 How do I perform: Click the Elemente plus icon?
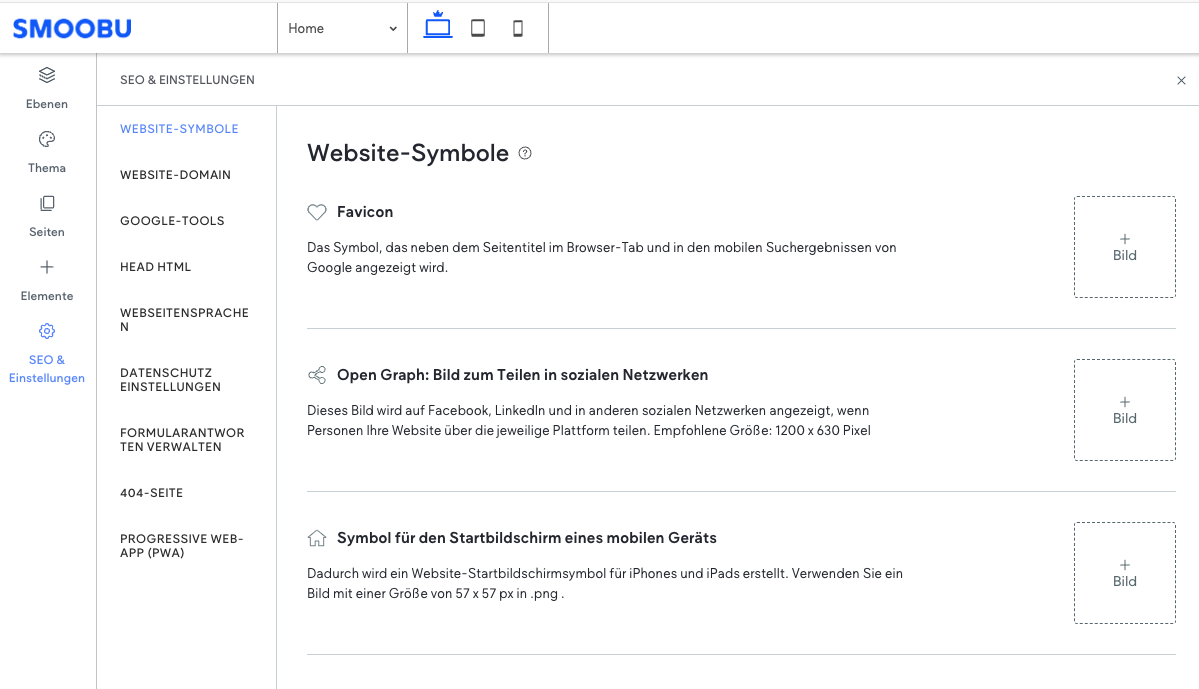[x=46, y=267]
